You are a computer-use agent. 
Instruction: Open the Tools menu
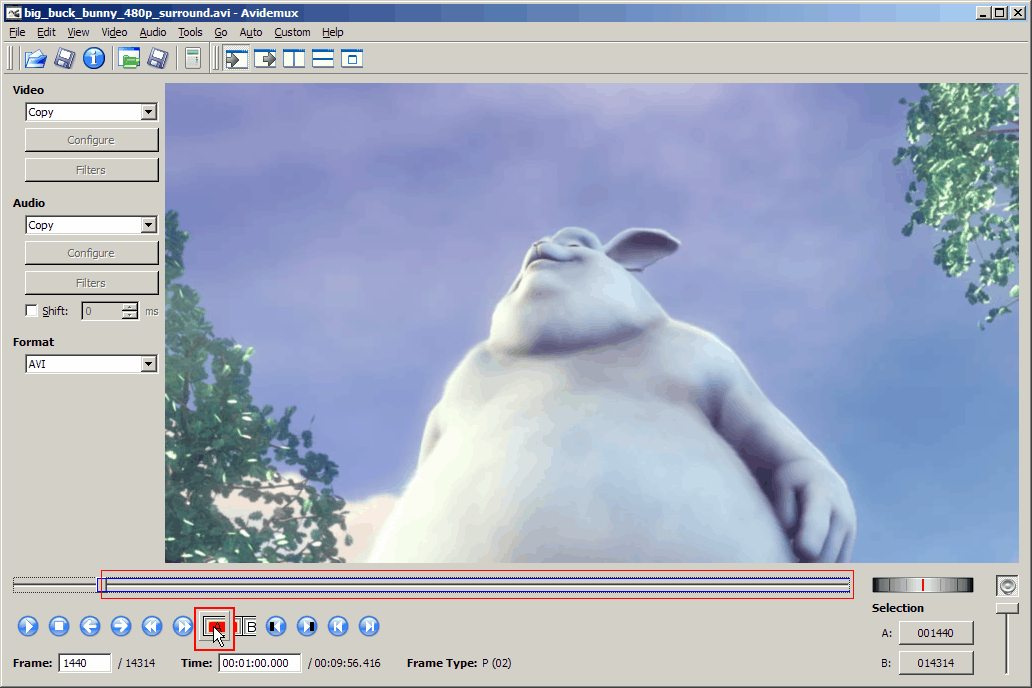pyautogui.click(x=190, y=32)
